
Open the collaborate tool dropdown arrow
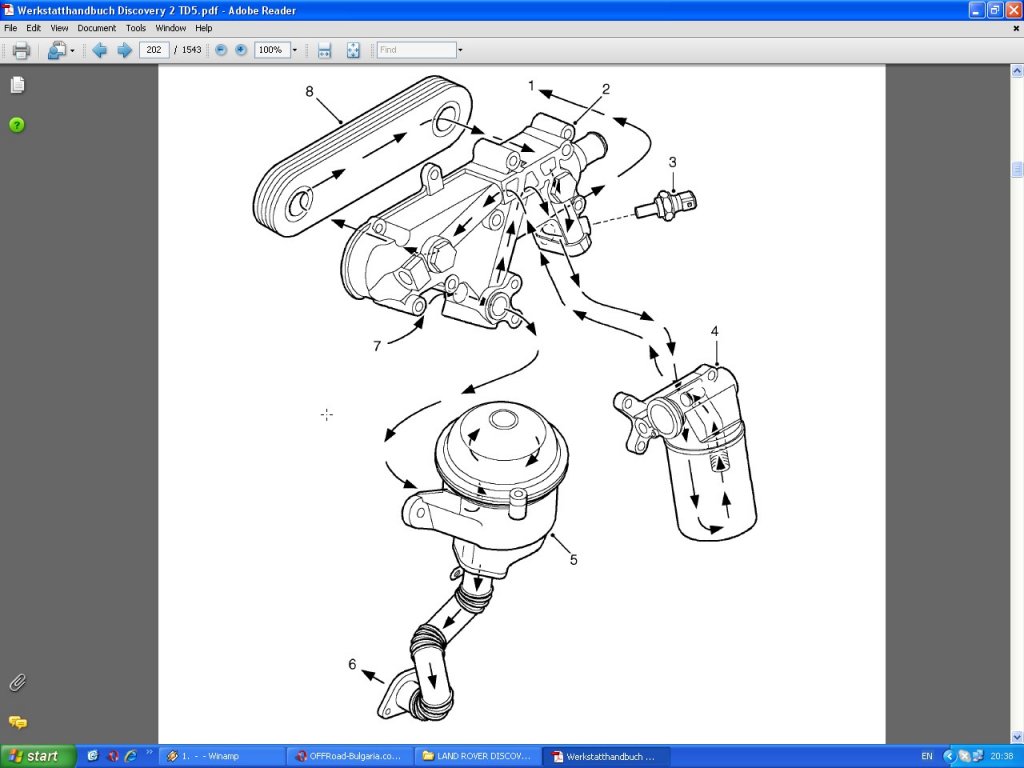coord(72,50)
